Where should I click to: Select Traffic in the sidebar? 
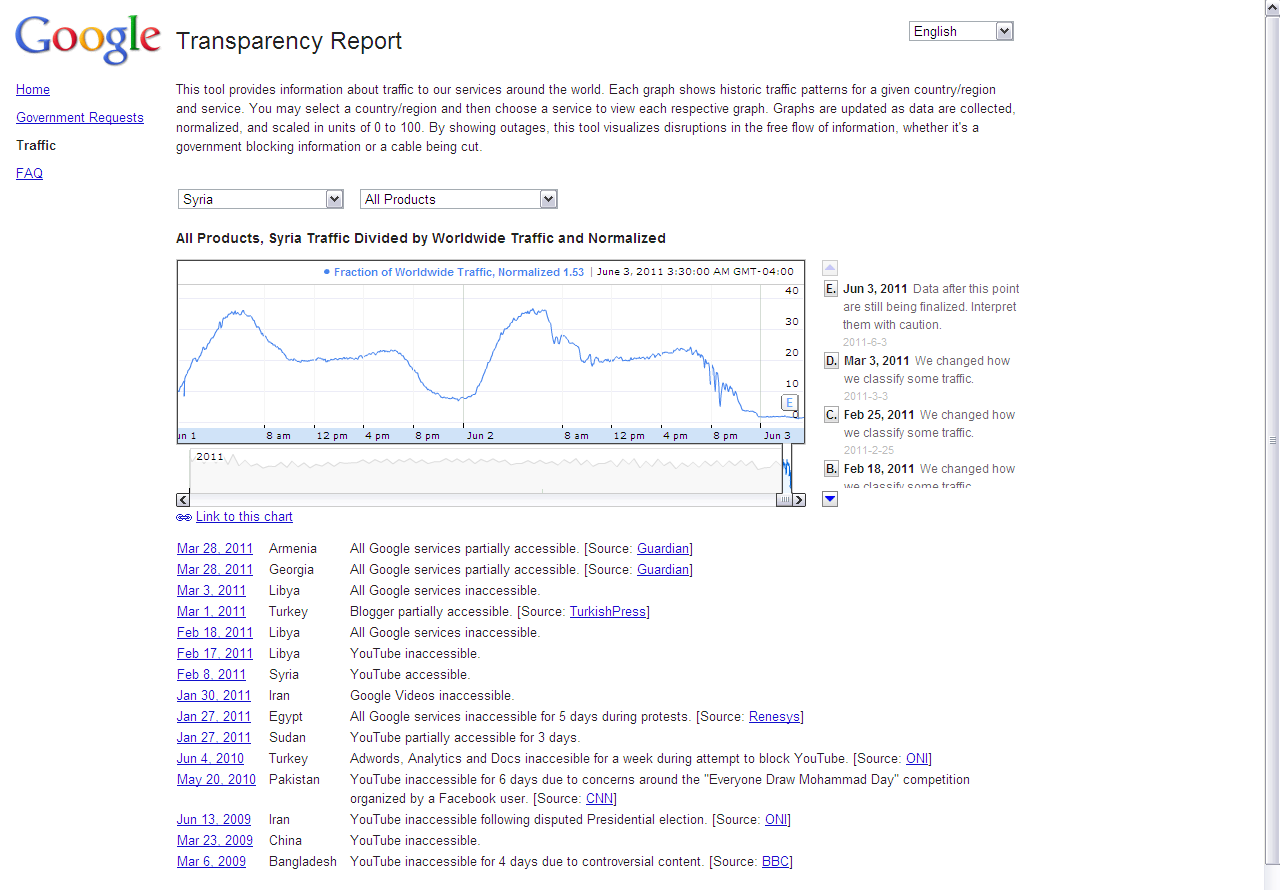36,145
